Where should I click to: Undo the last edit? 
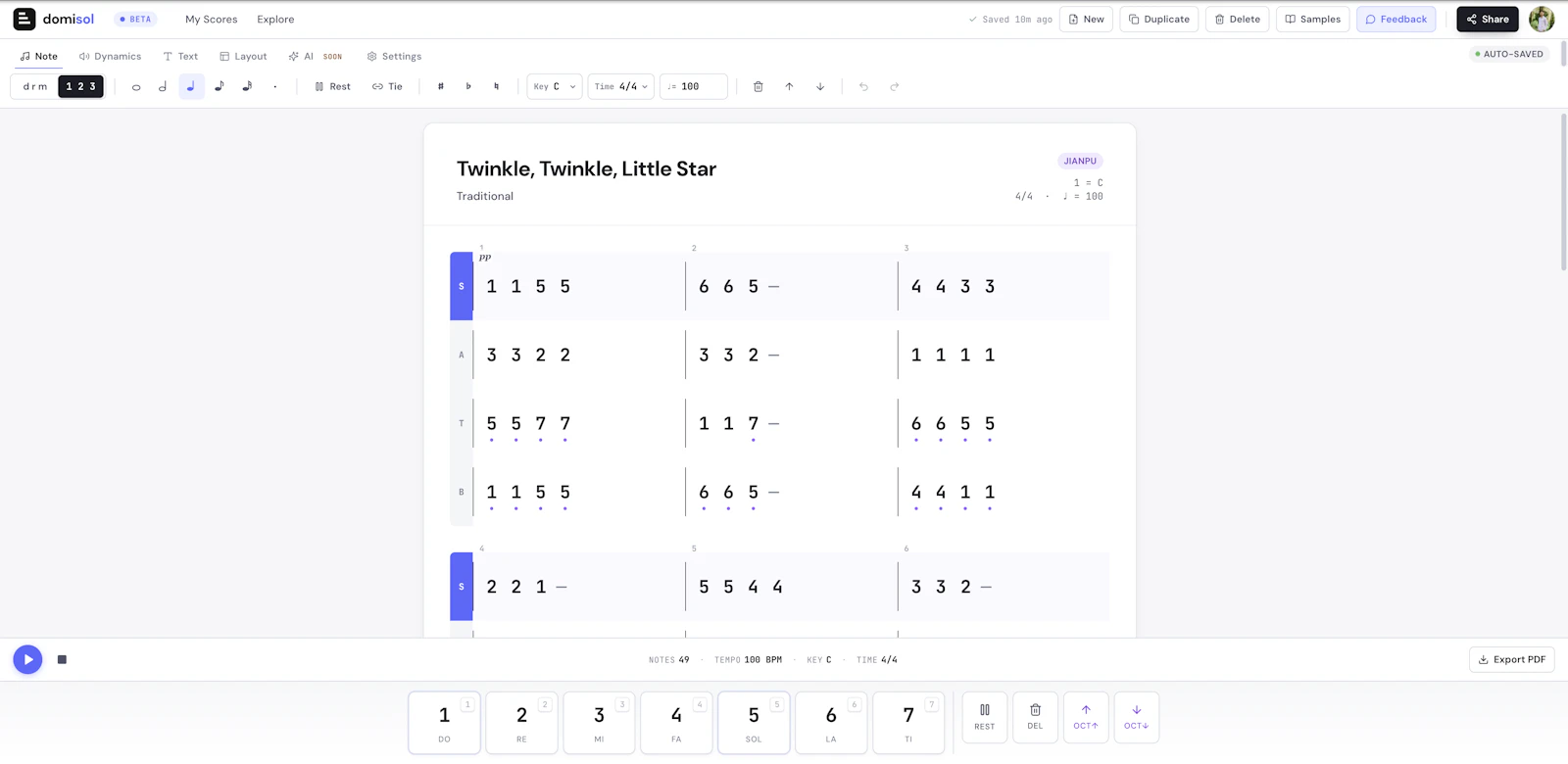pyautogui.click(x=863, y=86)
